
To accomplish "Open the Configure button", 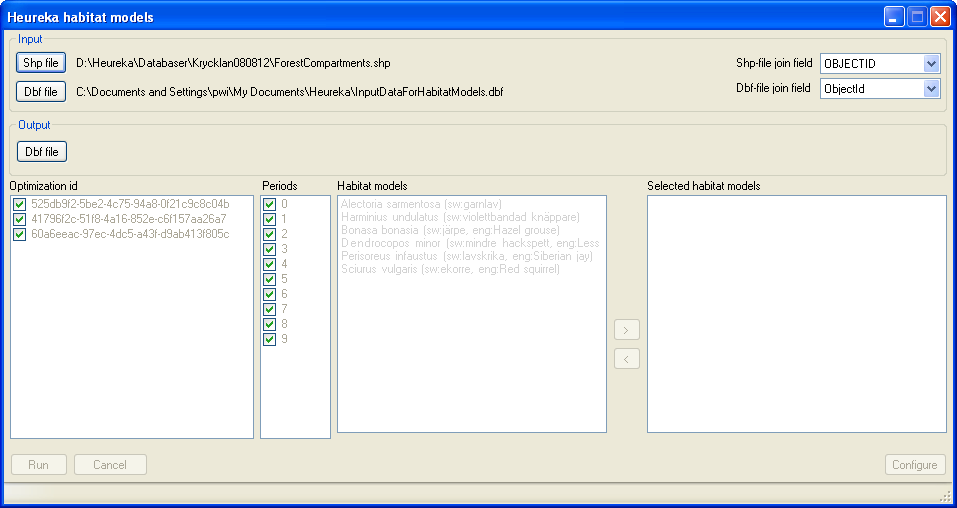I will click(914, 465).
